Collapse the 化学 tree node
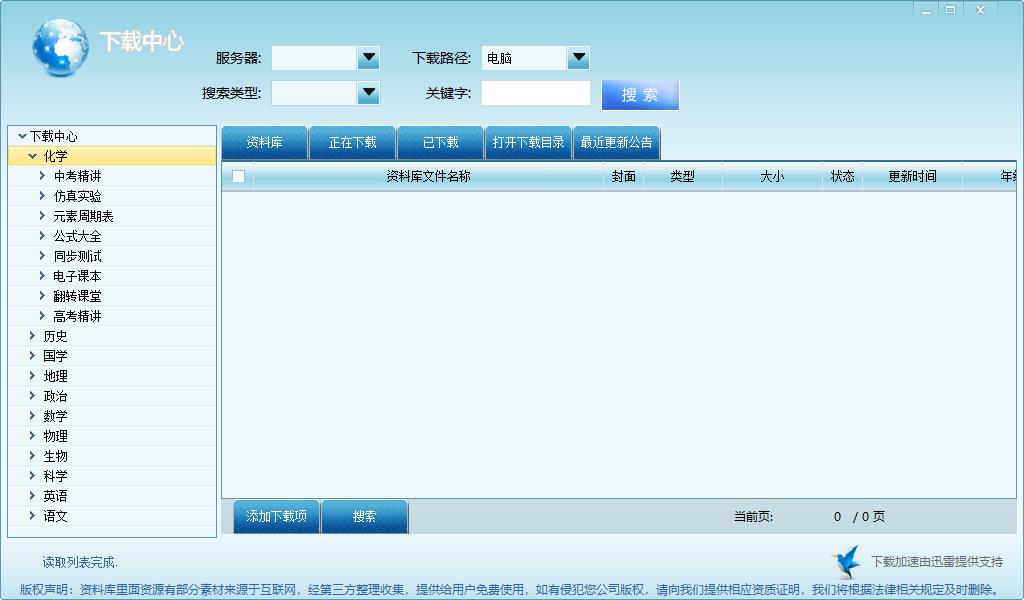The height and width of the screenshot is (600, 1024). point(32,156)
